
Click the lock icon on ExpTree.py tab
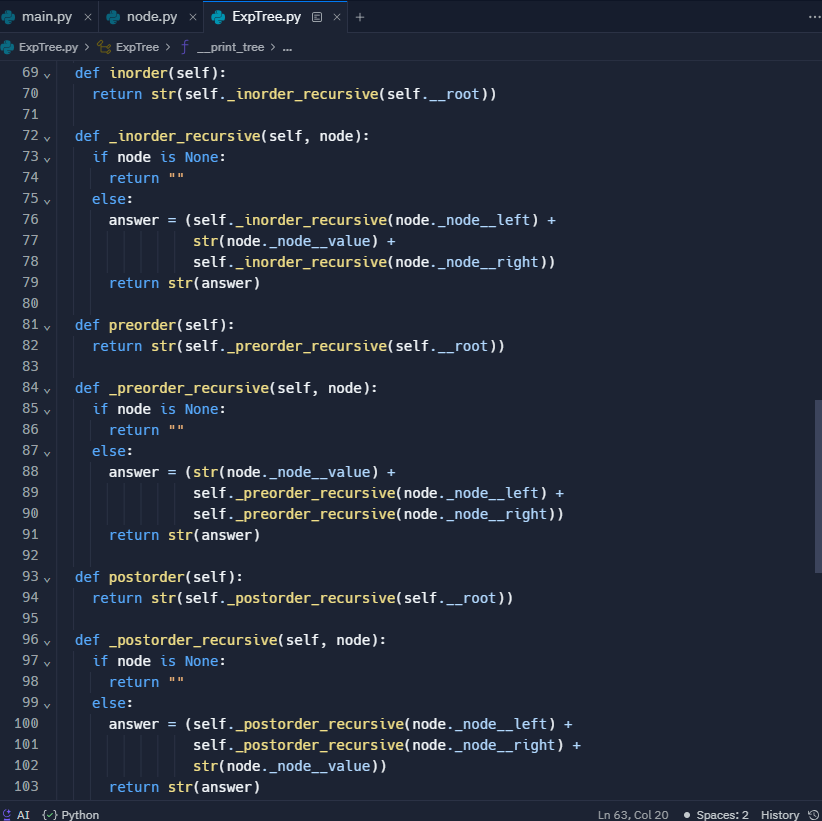[x=317, y=17]
